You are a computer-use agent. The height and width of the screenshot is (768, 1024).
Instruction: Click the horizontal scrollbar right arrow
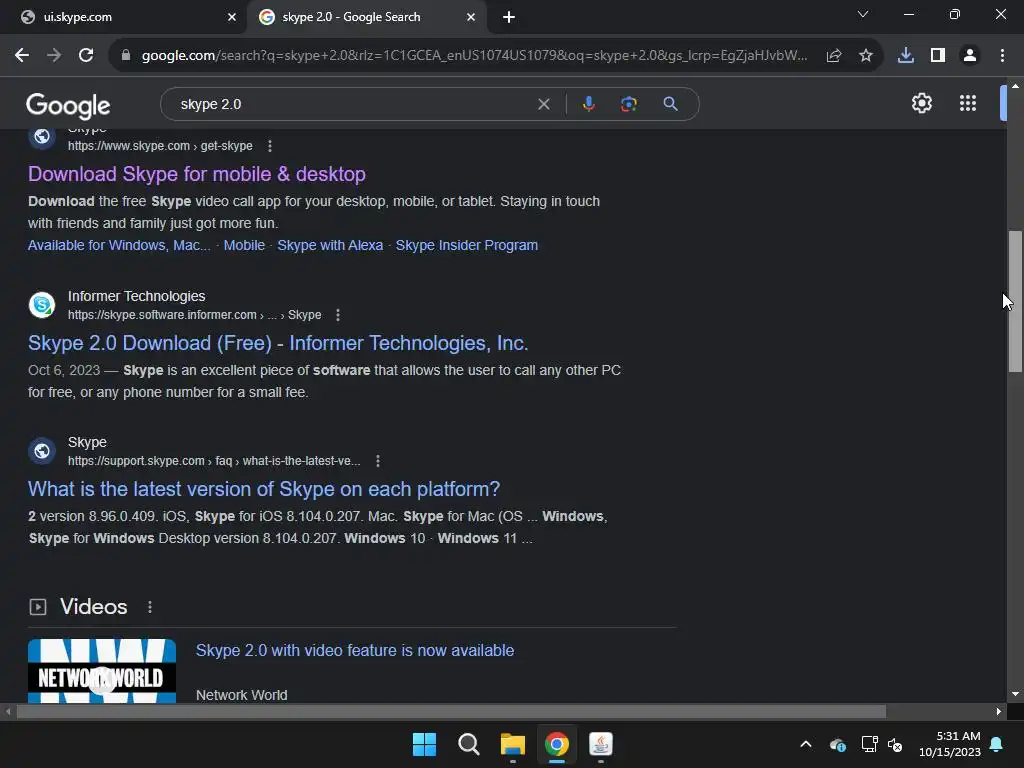click(999, 711)
